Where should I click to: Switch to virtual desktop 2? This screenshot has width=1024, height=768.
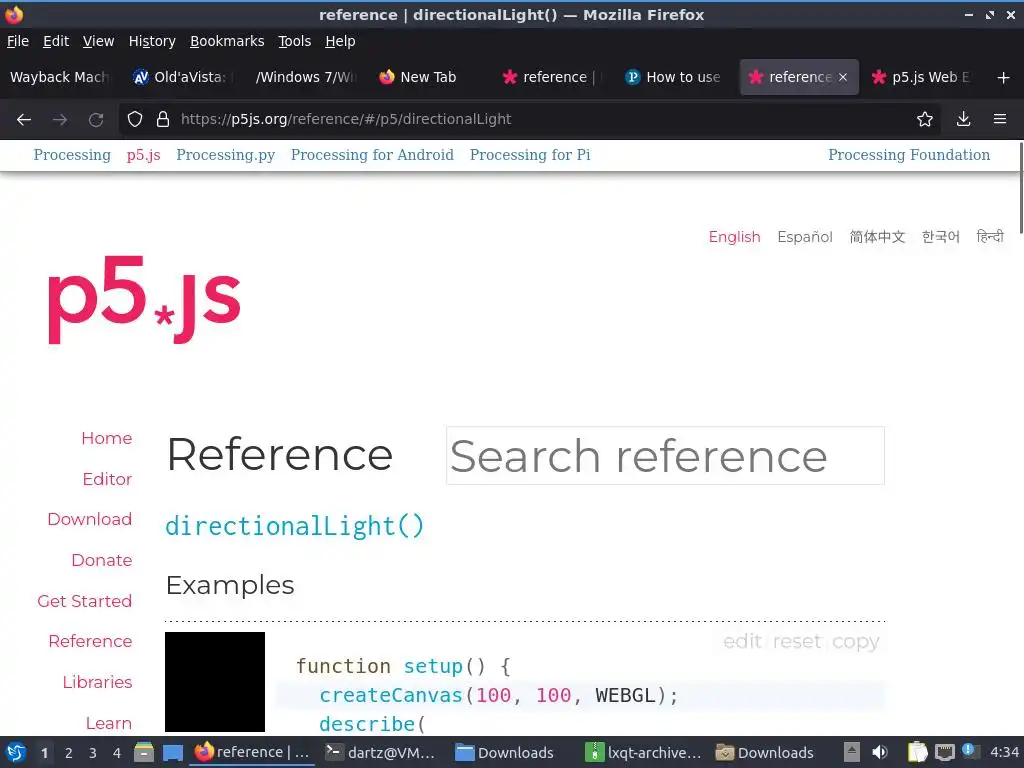point(69,753)
